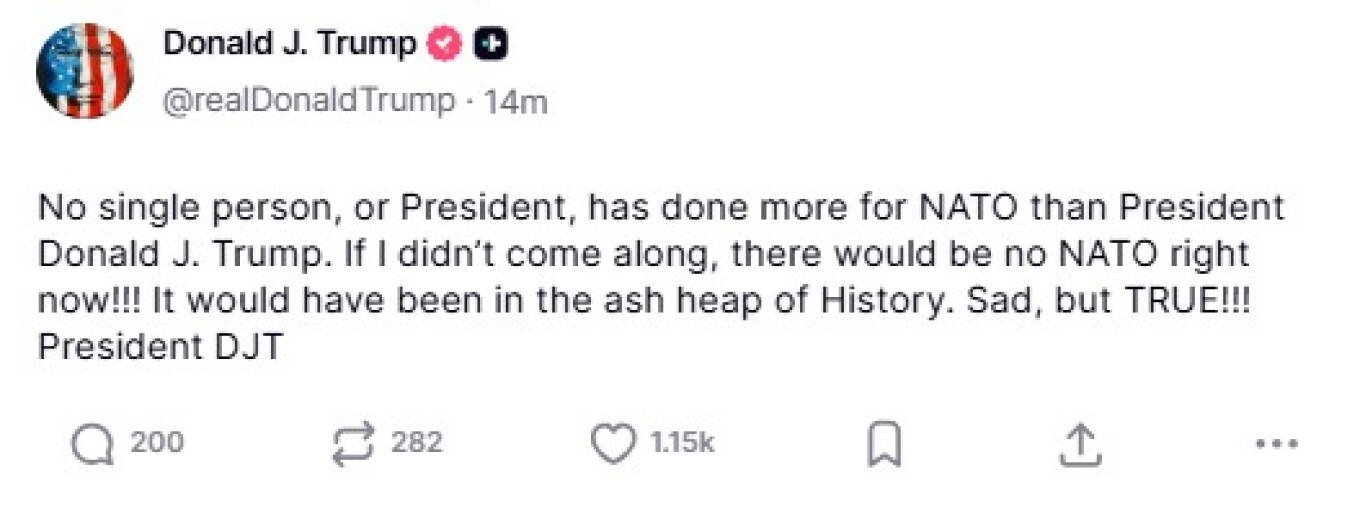Image resolution: width=1360 pixels, height=514 pixels.
Task: View the 282 reposts count
Action: [x=416, y=442]
